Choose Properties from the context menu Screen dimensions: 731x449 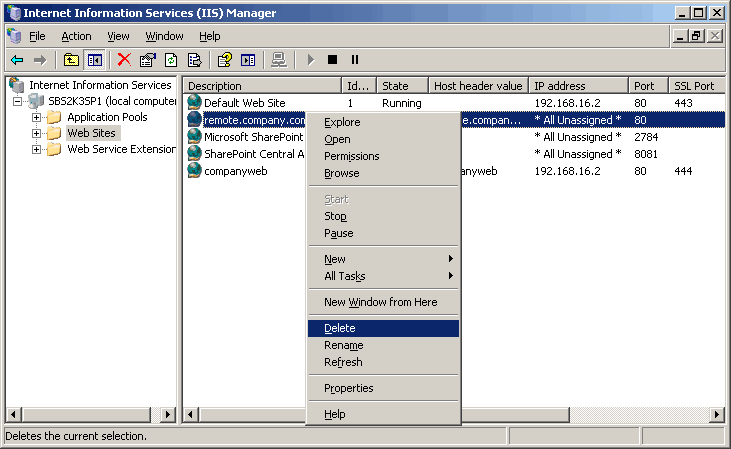point(383,388)
